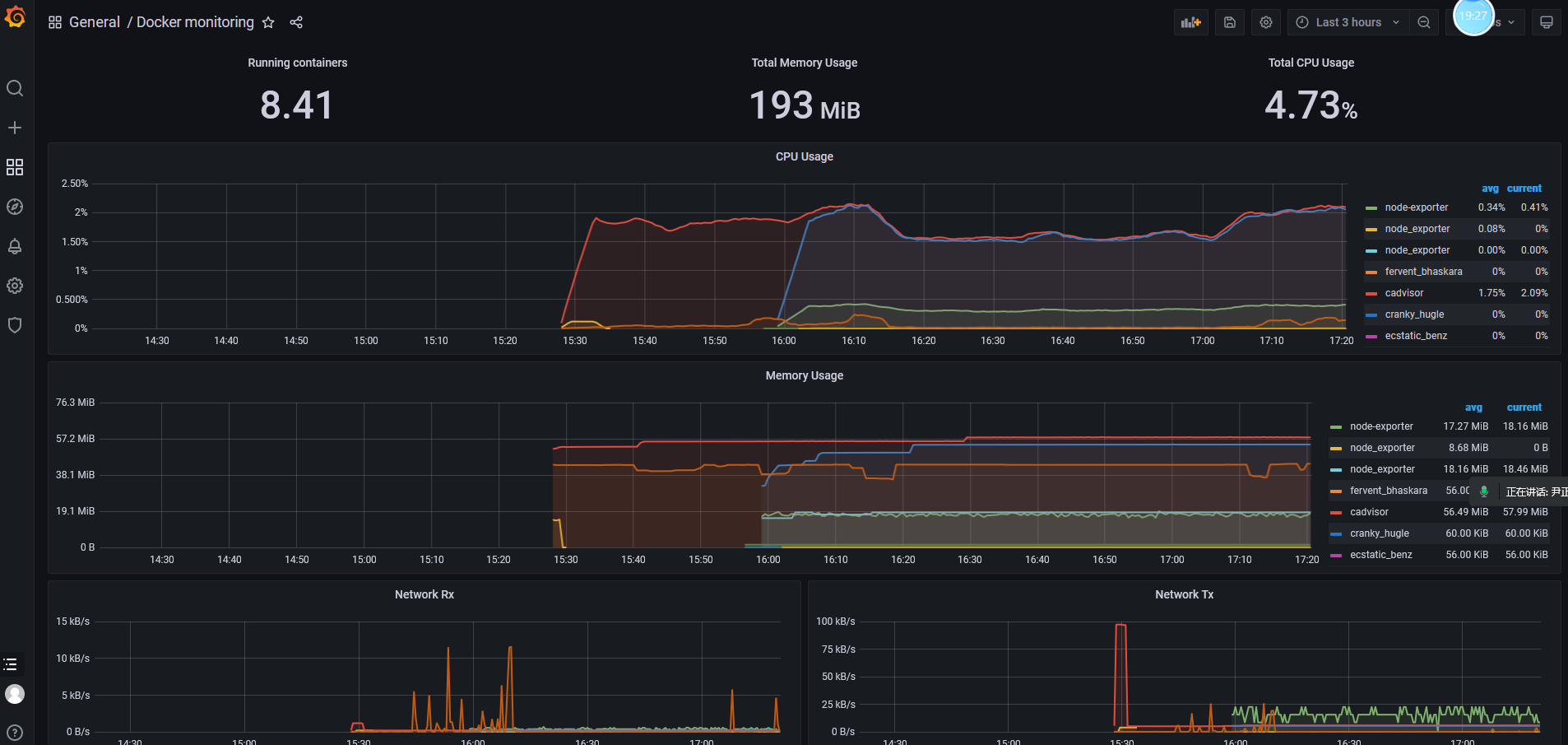Zoom out the time range
Viewport: 1568px width, 745px height.
(1424, 22)
